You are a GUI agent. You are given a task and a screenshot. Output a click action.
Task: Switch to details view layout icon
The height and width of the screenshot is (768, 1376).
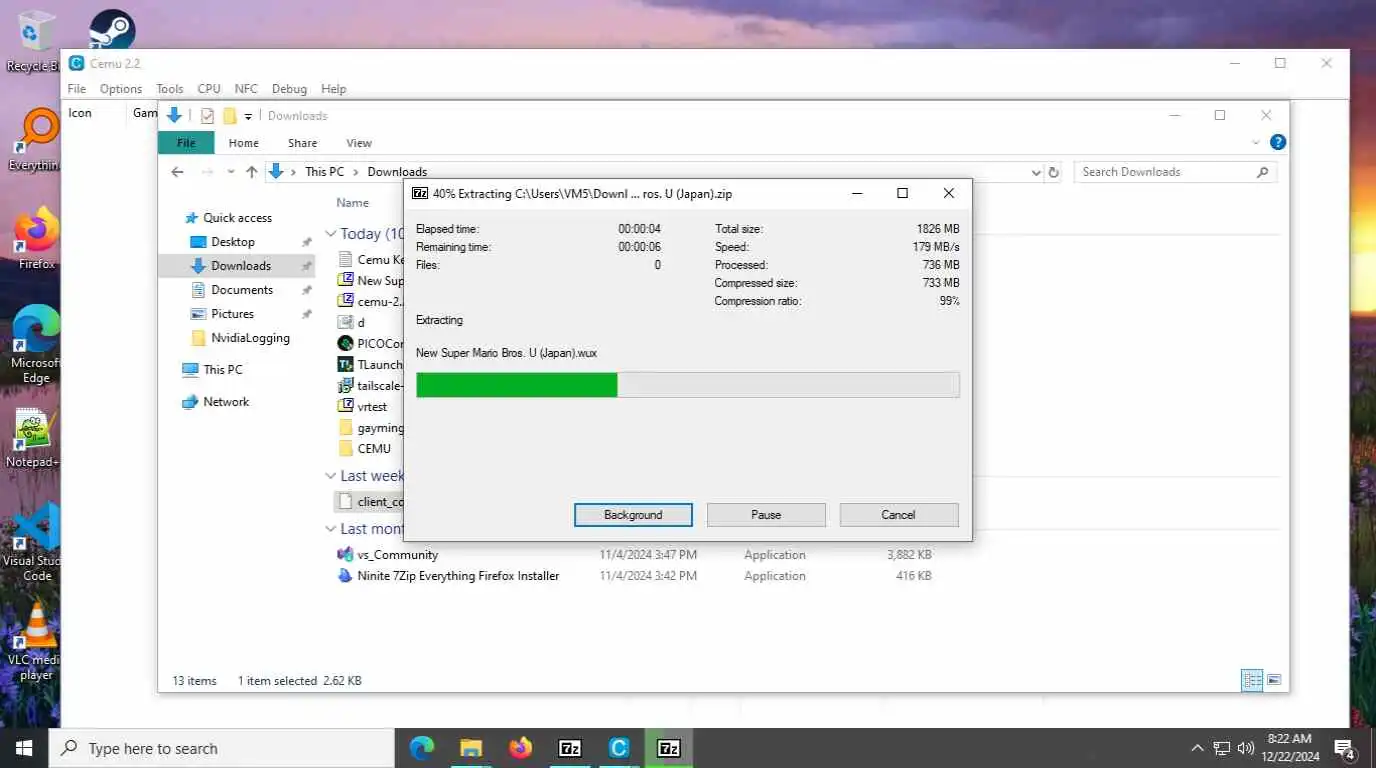point(1252,680)
